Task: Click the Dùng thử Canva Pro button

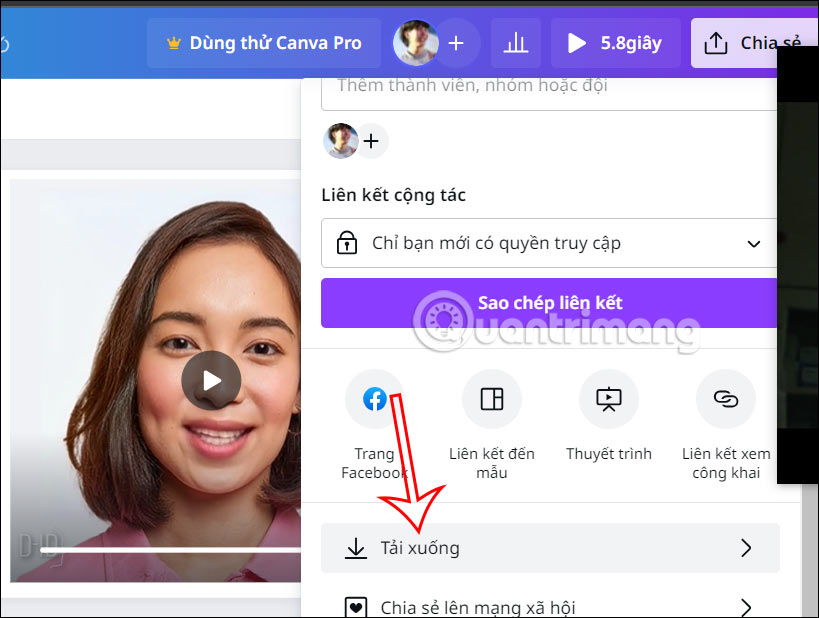Action: (x=263, y=42)
